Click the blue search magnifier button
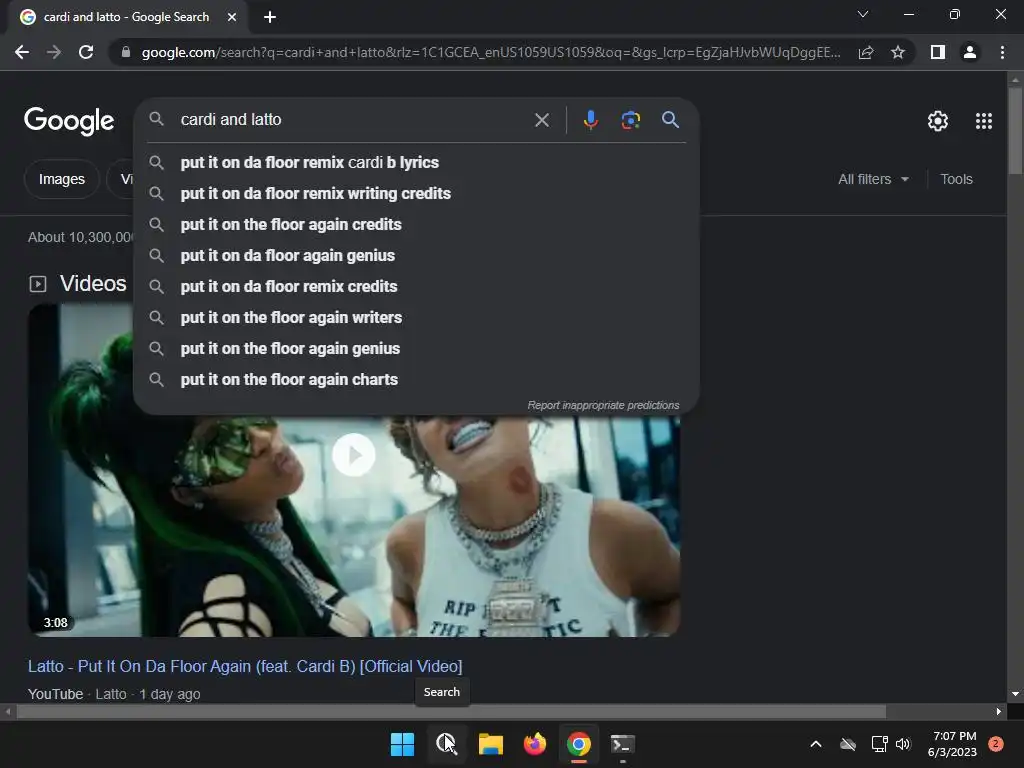 click(671, 120)
